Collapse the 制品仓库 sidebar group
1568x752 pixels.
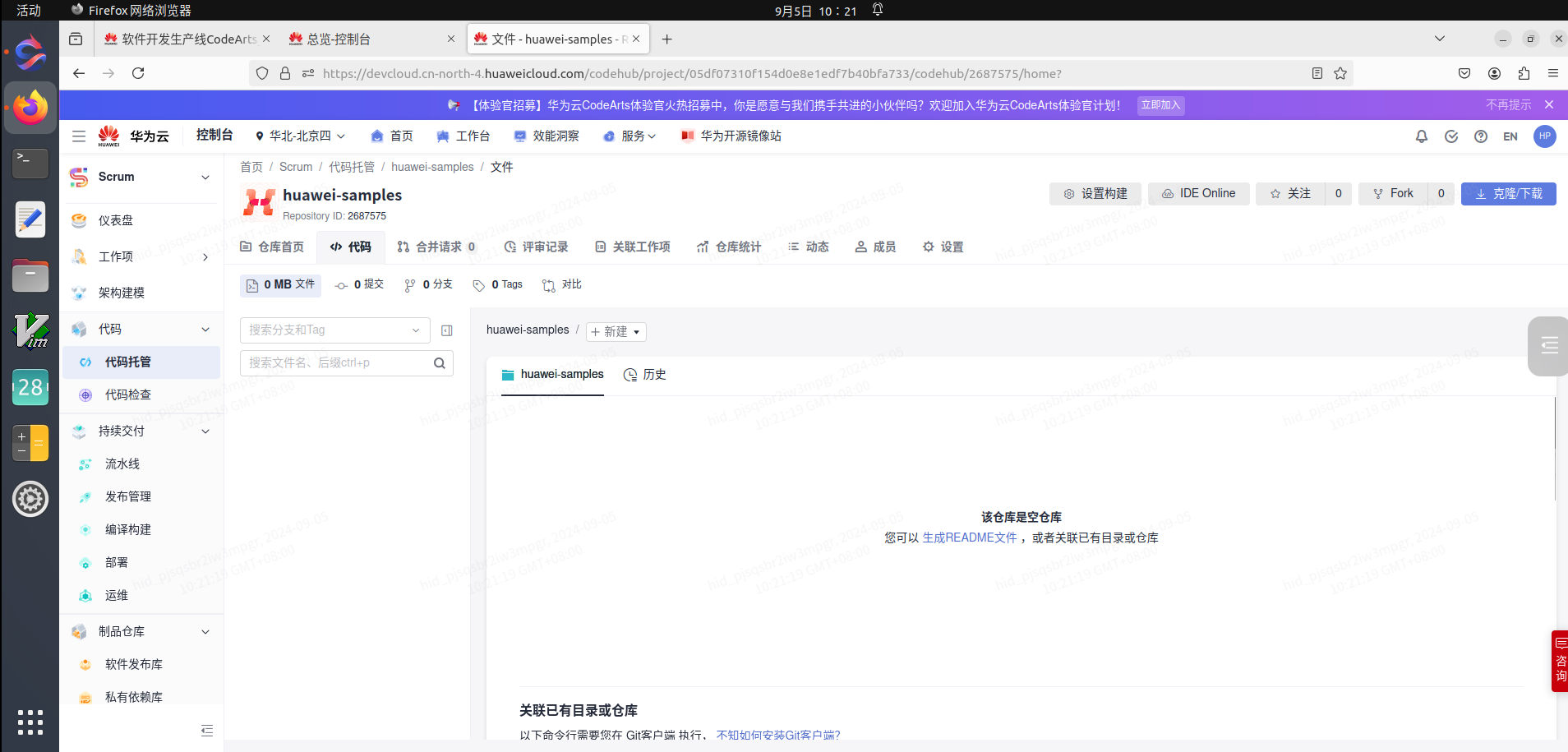205,632
